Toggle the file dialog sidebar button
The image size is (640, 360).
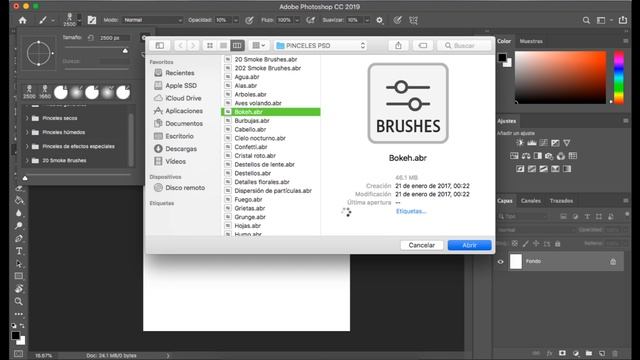tap(160, 45)
